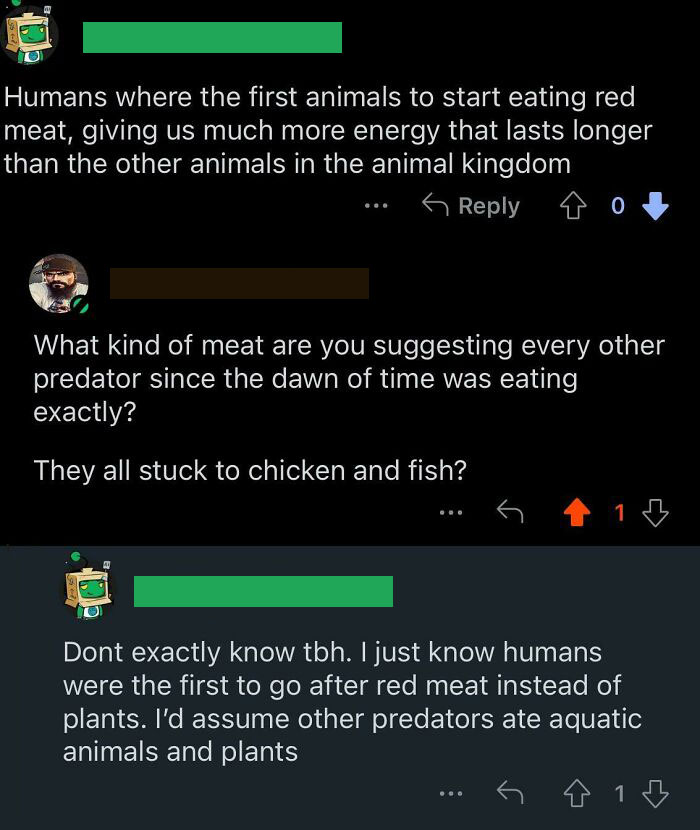The image size is (700, 830).
Task: Click the reply arrow on the middle comment
Action: [511, 512]
